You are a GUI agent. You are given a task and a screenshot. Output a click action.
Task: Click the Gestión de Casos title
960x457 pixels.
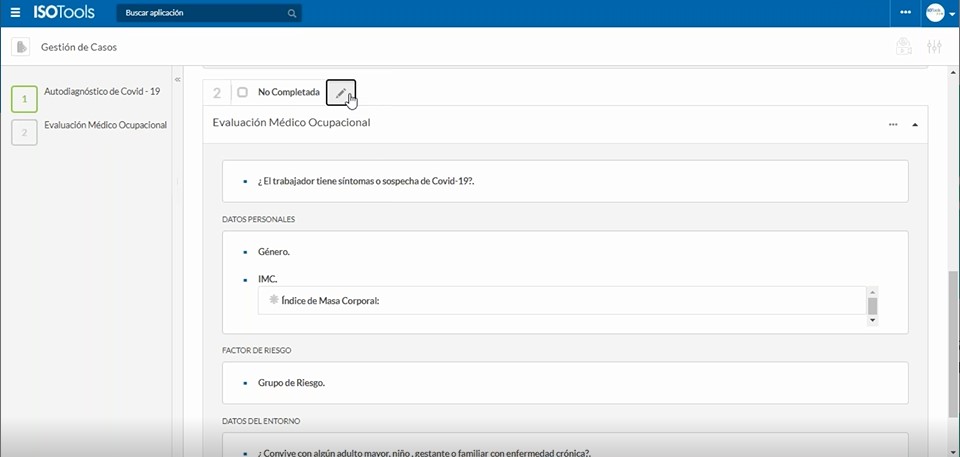coord(85,47)
